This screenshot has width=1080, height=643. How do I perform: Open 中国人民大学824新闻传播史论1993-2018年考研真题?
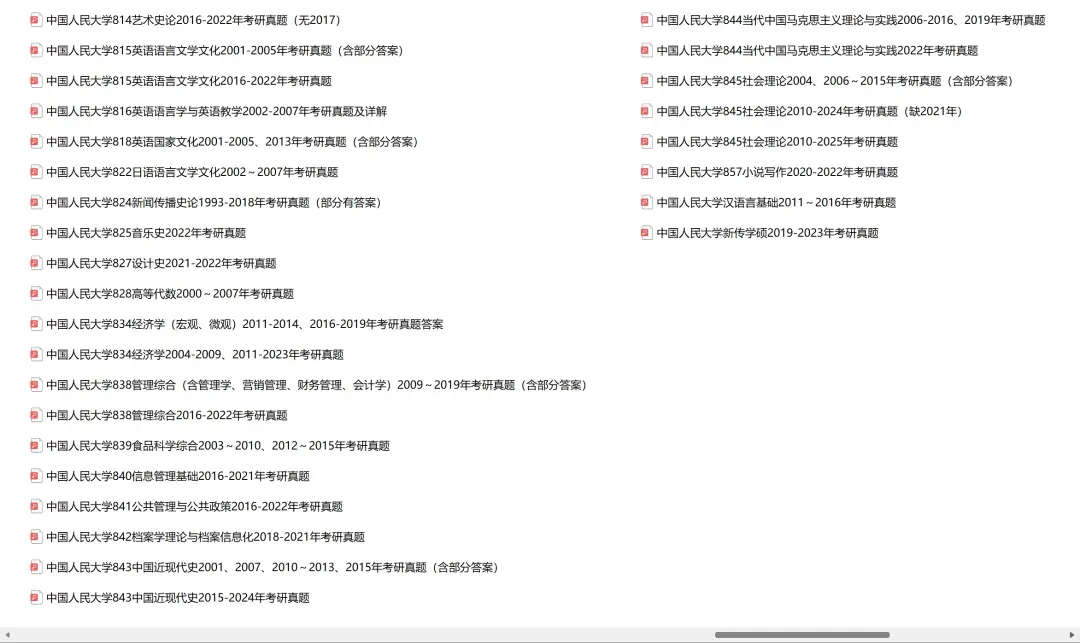[215, 202]
